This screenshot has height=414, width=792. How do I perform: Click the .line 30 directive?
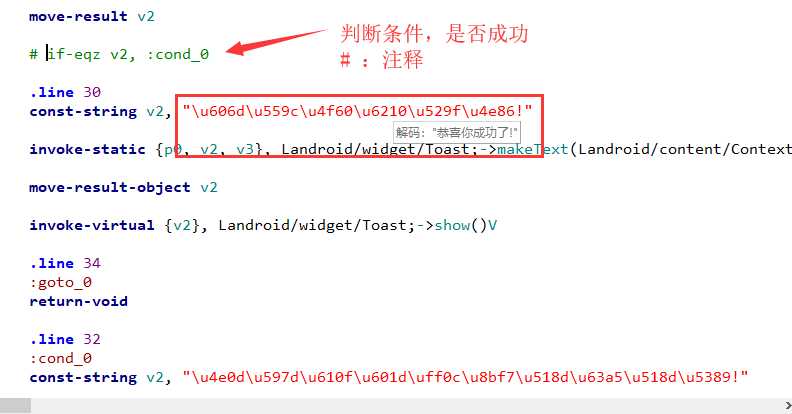point(65,92)
